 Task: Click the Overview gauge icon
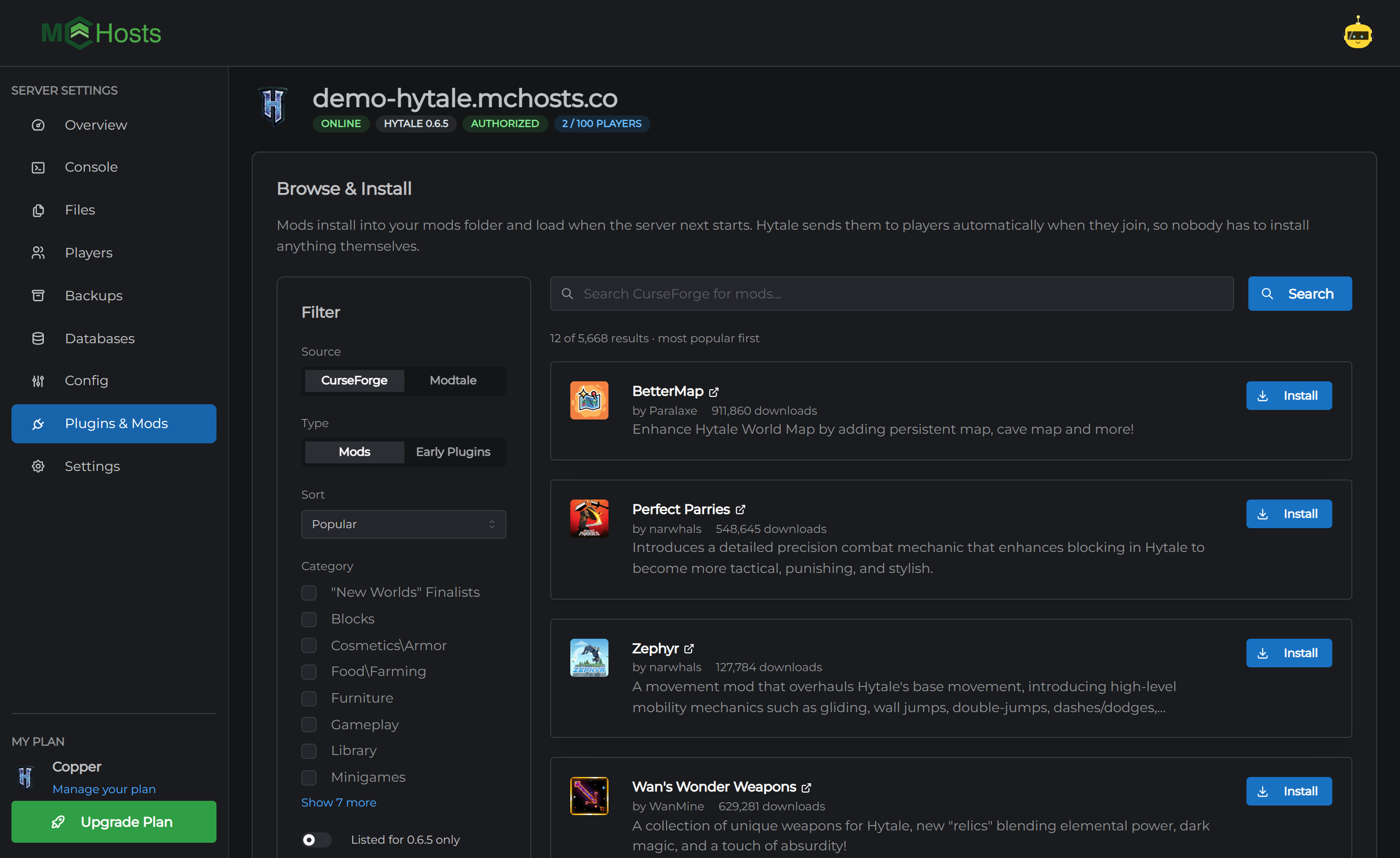pyautogui.click(x=38, y=125)
